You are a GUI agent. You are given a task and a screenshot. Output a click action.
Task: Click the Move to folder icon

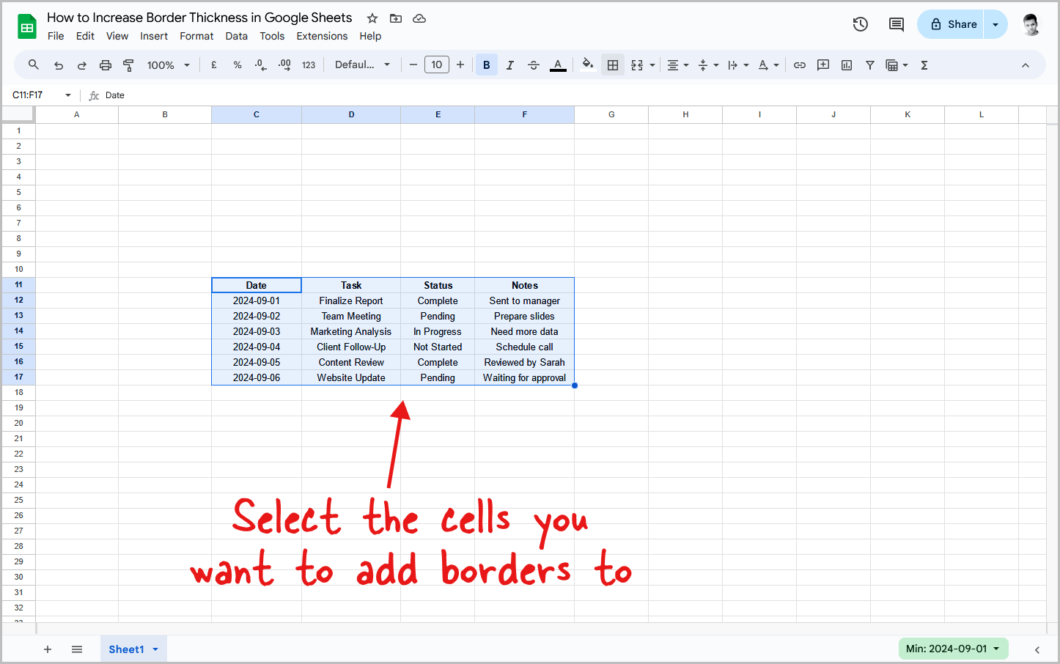point(396,18)
